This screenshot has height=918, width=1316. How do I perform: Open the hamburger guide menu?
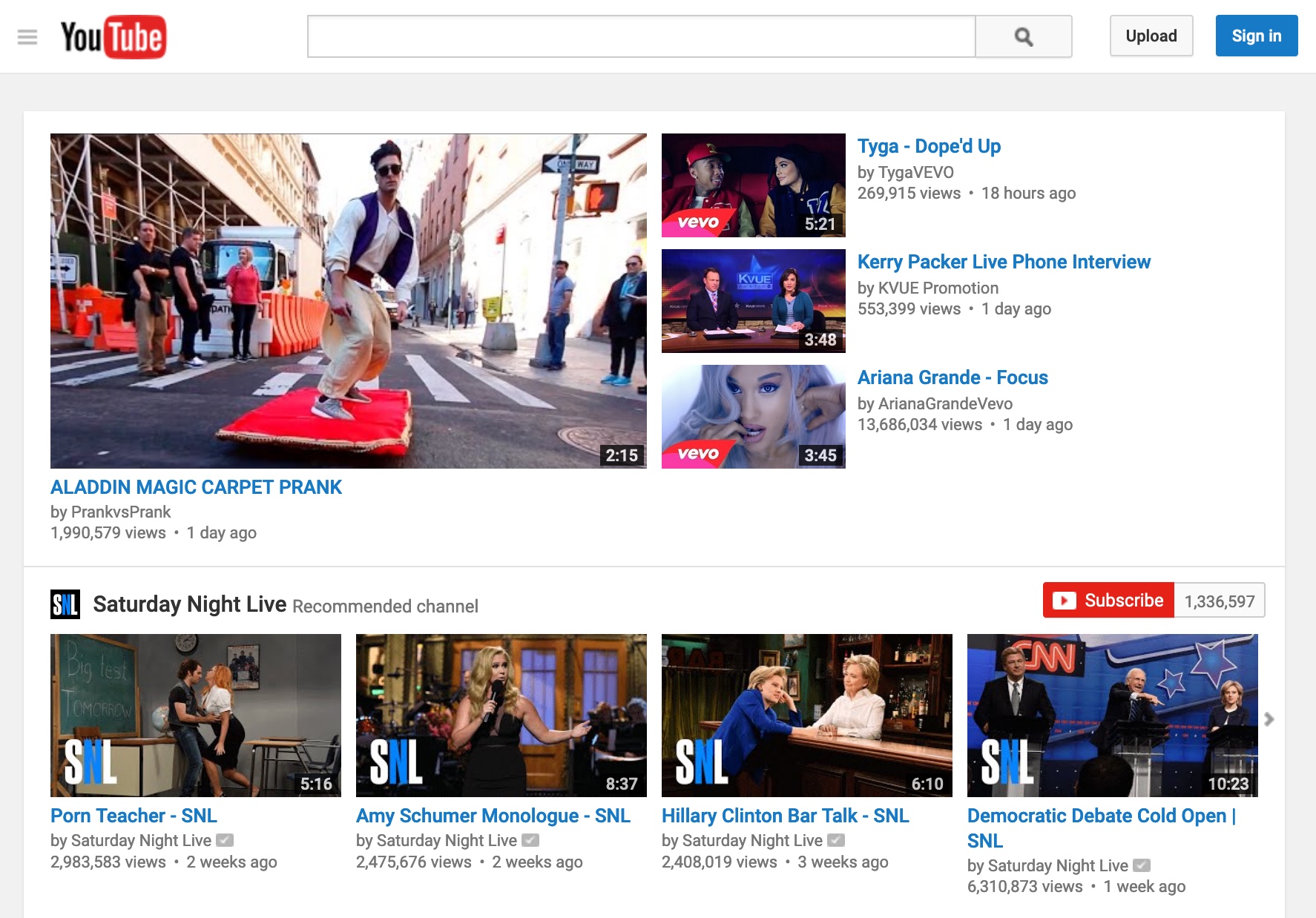pos(27,36)
